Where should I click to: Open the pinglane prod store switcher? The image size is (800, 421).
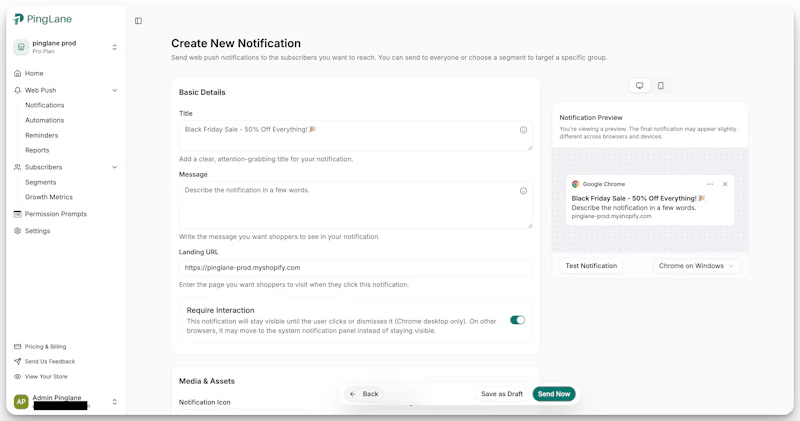tap(65, 47)
